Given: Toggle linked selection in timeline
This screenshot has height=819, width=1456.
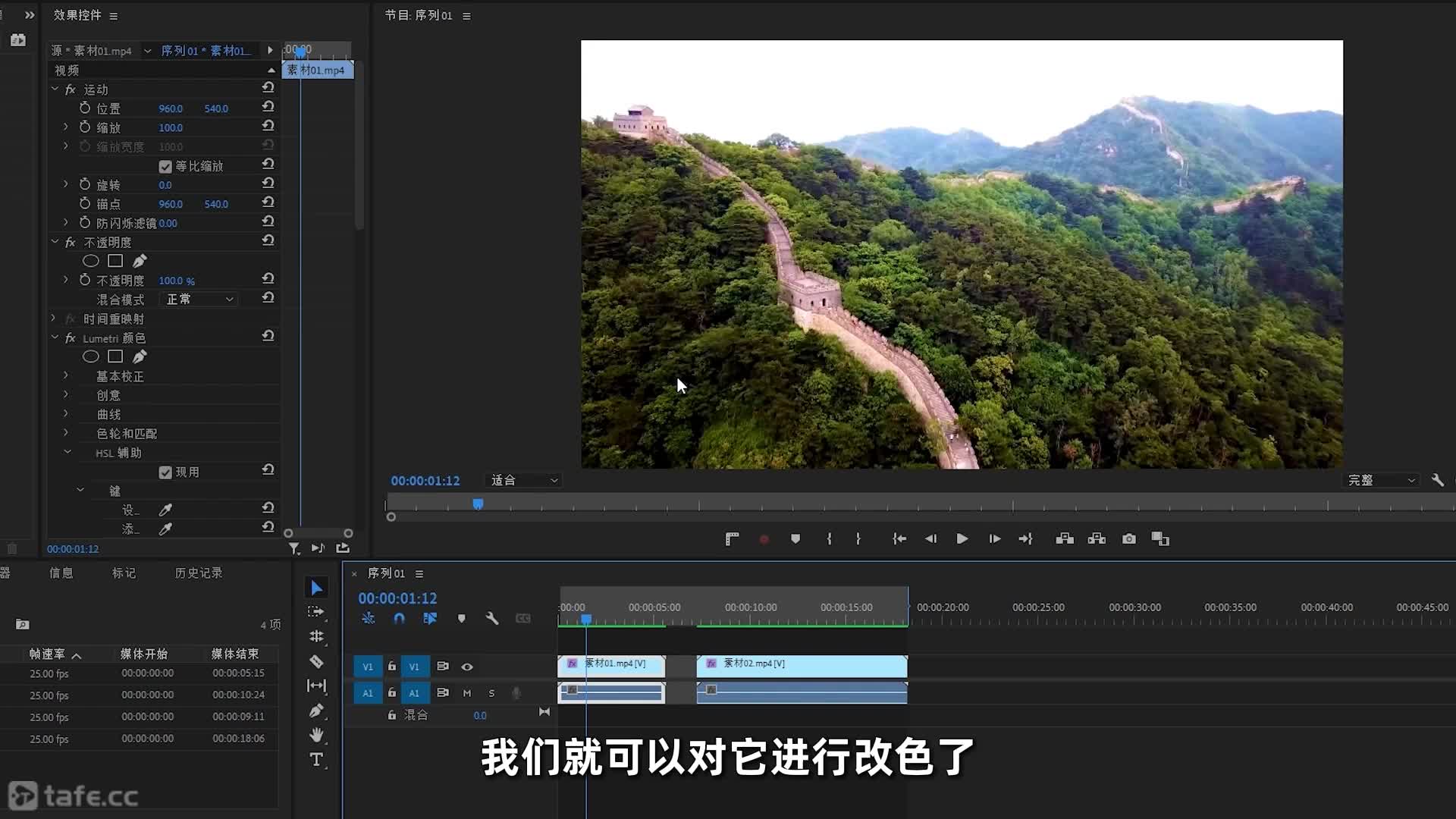Looking at the screenshot, I should pyautogui.click(x=430, y=619).
